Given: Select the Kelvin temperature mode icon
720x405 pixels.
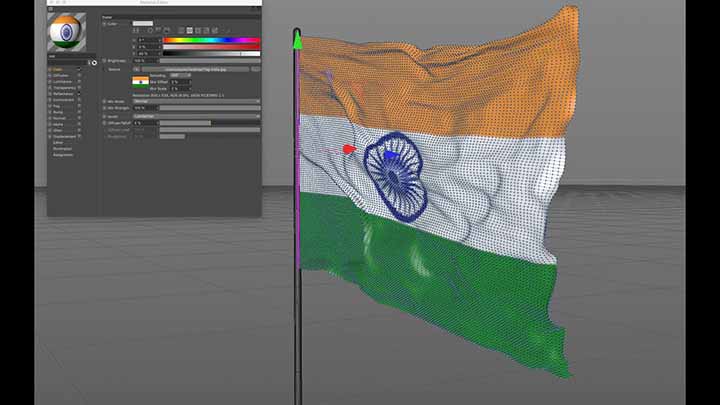Looking at the screenshot, I should point(198,30).
